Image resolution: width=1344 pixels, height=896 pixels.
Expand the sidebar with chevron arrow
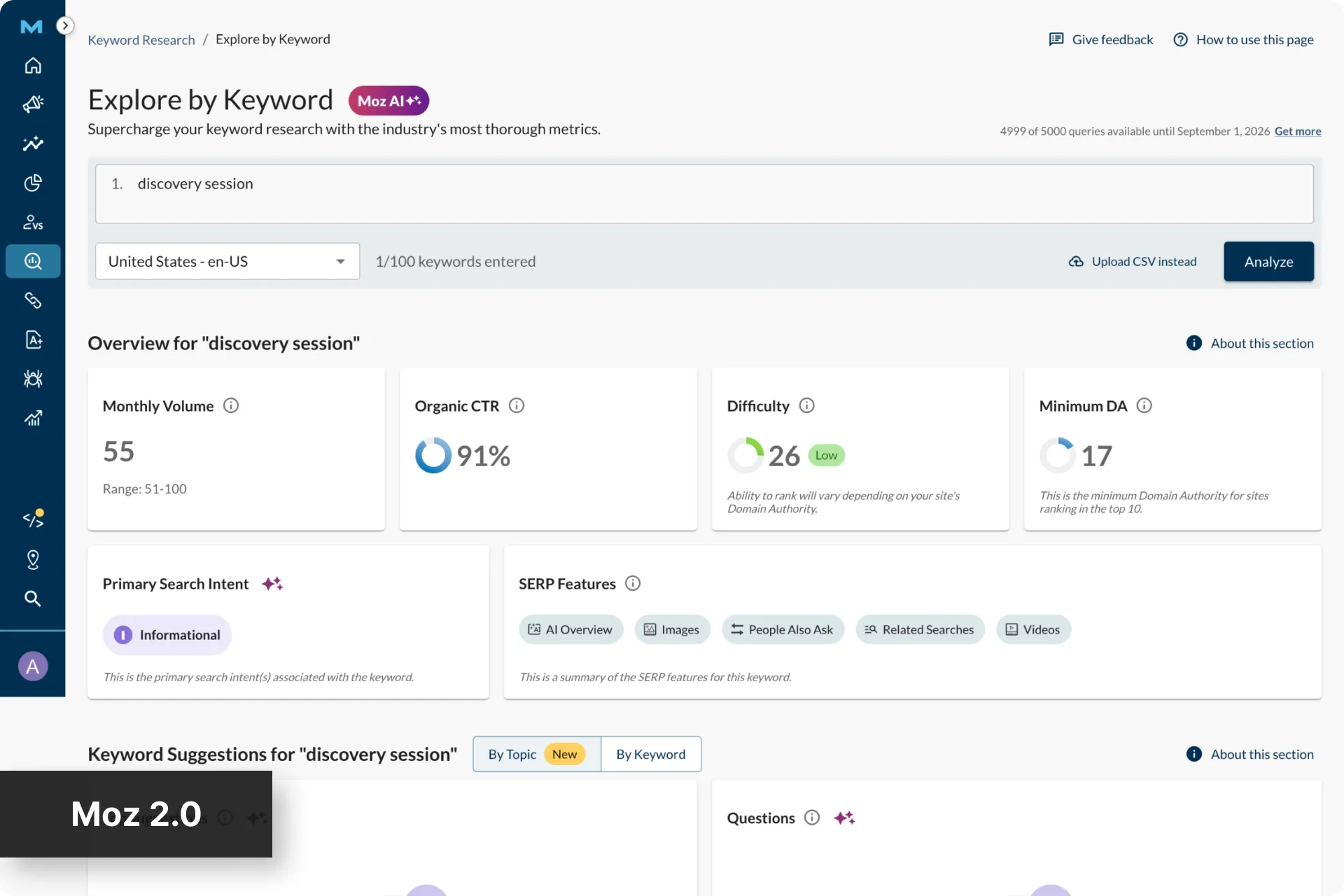tap(64, 26)
